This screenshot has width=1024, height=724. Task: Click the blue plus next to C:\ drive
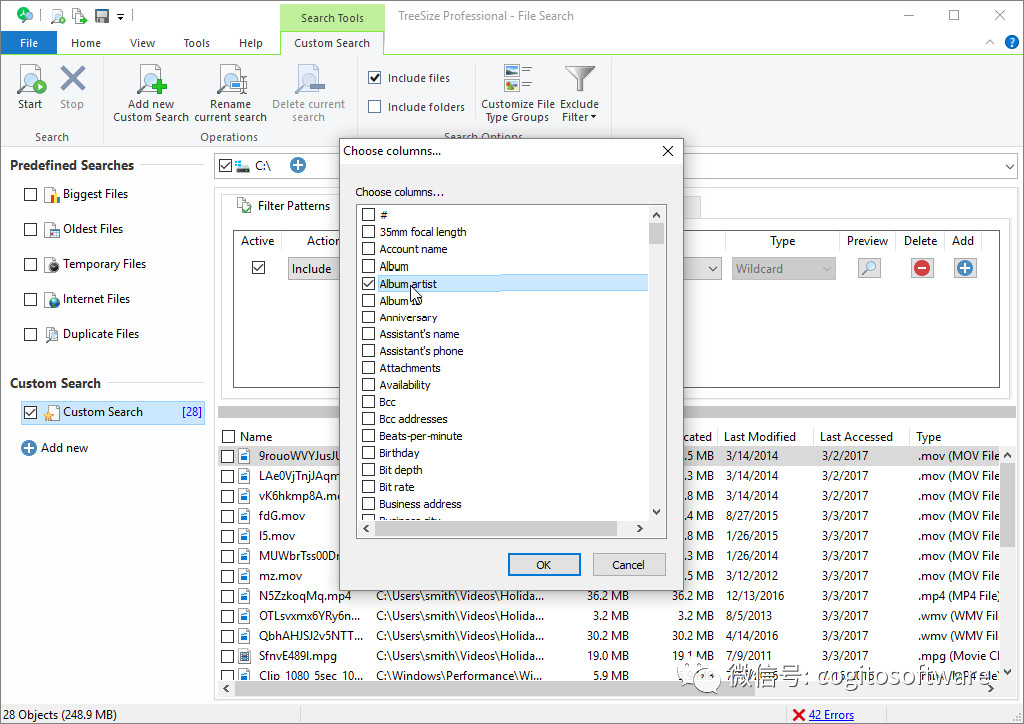298,165
